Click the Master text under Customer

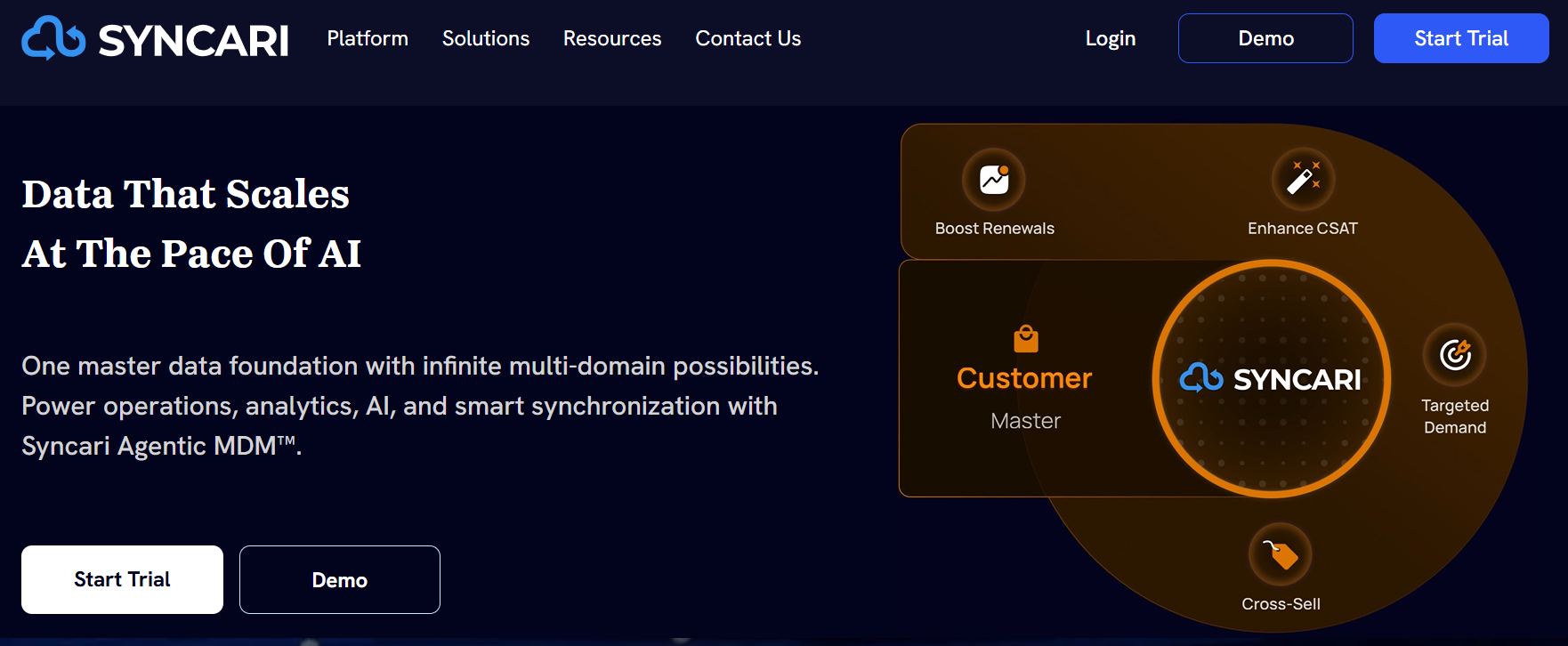tap(1026, 421)
